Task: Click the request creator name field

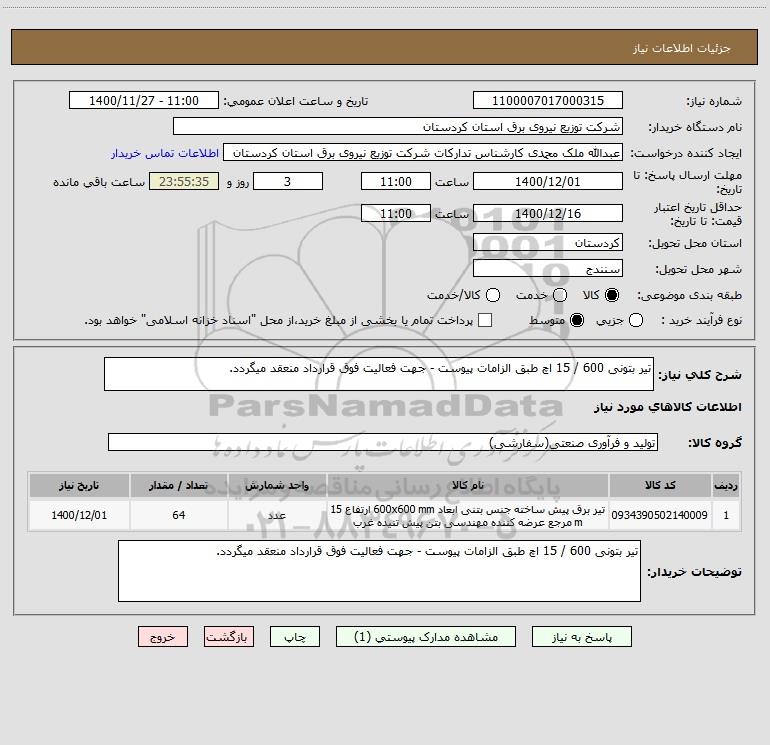Action: pyautogui.click(x=423, y=153)
